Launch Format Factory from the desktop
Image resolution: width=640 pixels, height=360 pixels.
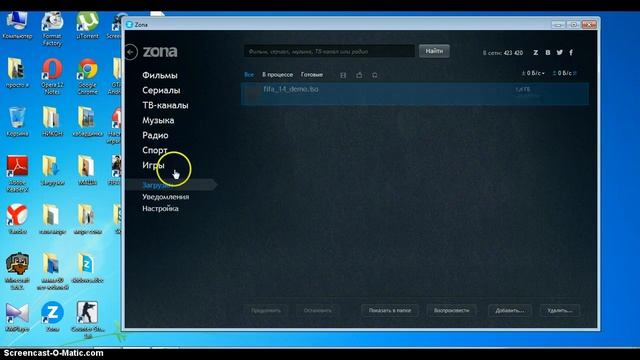(x=52, y=29)
